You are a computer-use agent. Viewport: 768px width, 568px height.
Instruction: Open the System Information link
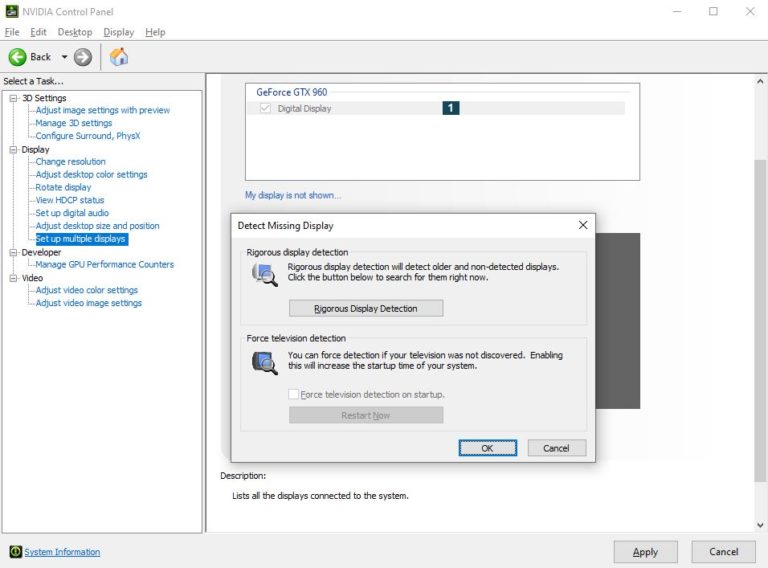coord(62,552)
